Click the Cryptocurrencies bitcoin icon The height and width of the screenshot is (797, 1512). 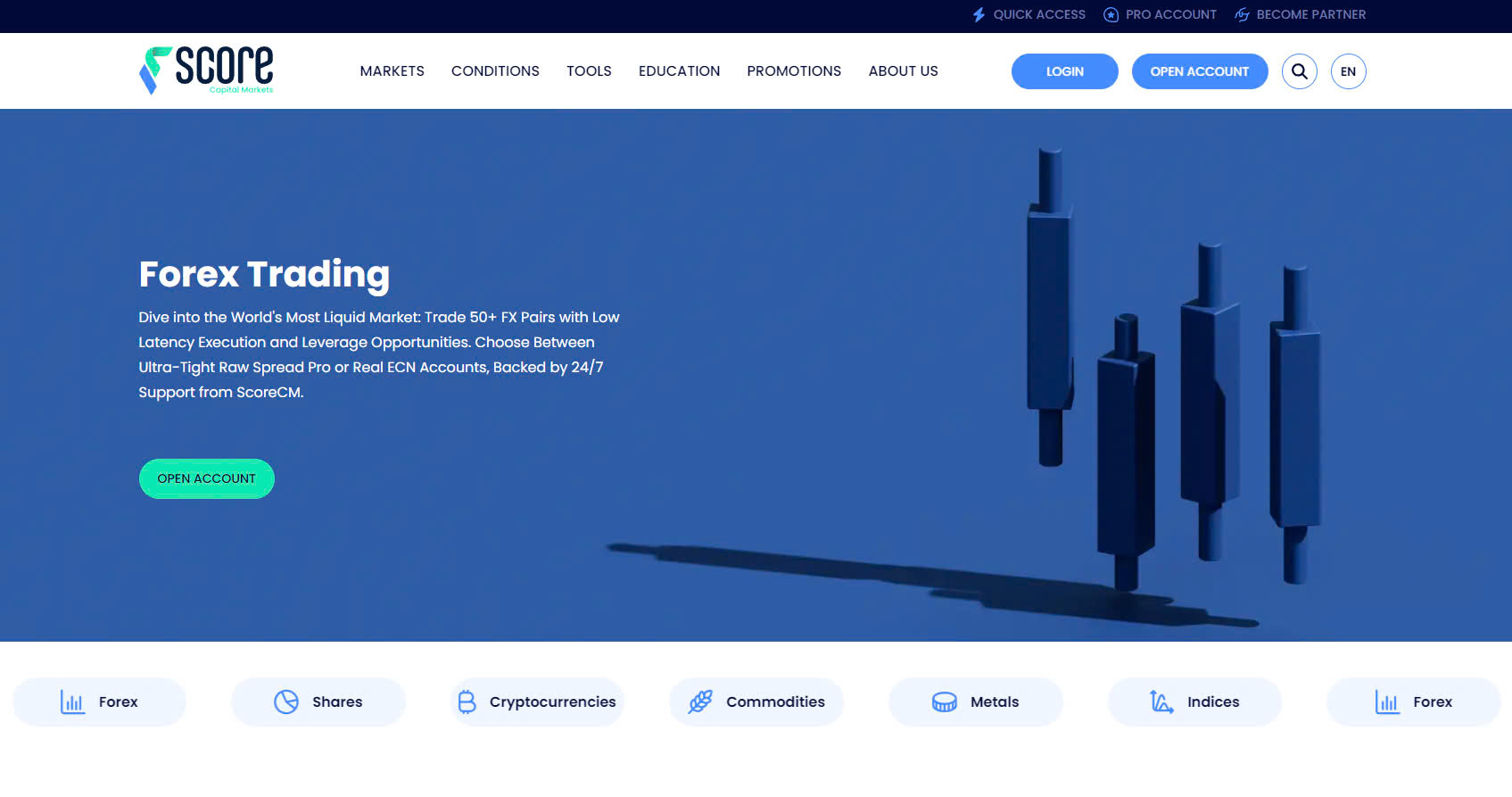click(x=467, y=702)
